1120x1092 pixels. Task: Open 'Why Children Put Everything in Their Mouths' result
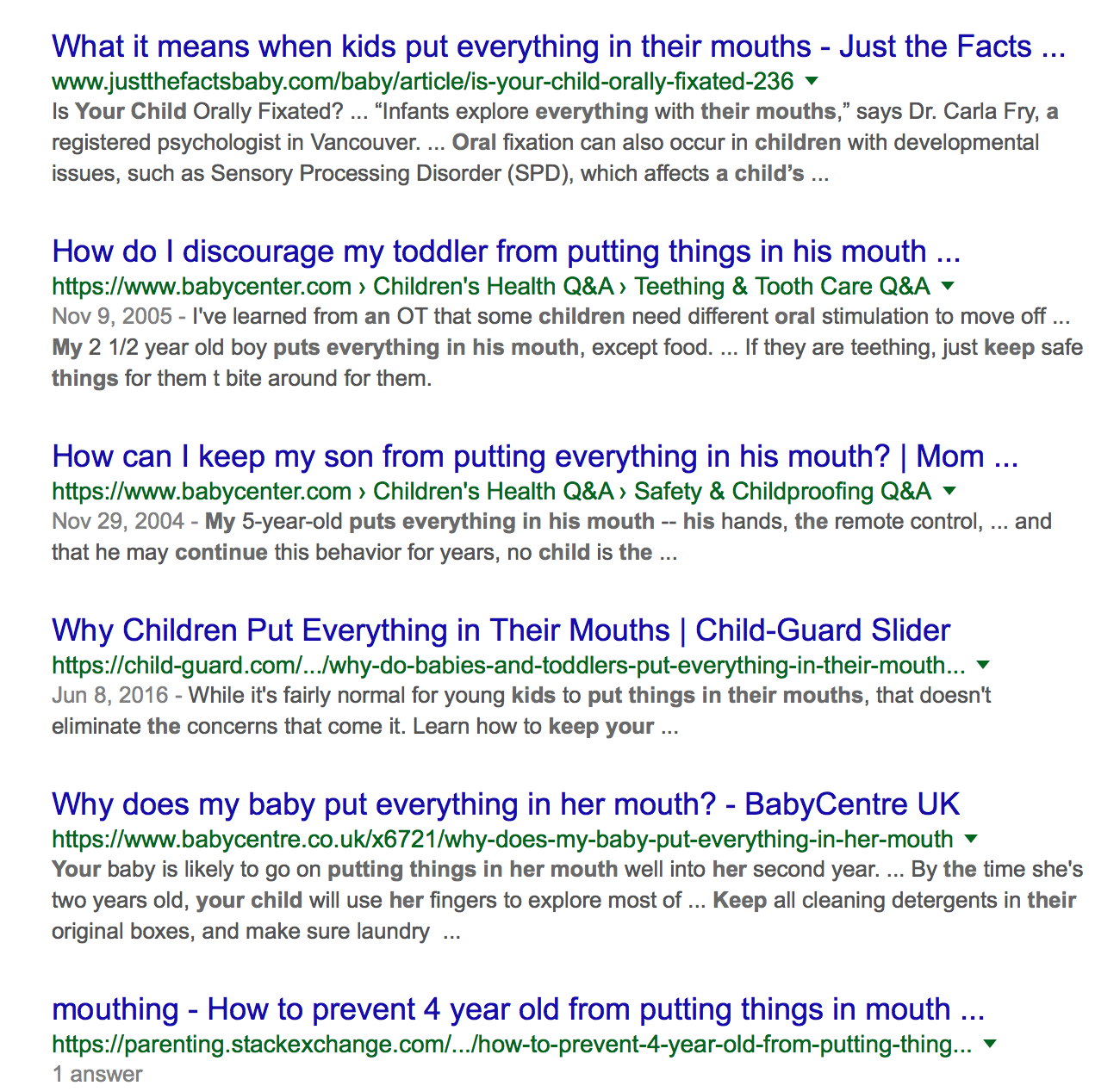pos(501,630)
